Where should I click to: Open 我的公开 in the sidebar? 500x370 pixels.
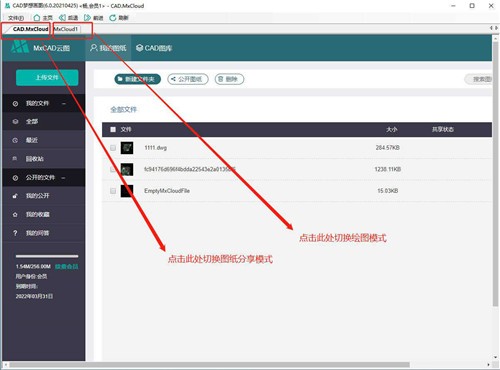tap(43, 196)
